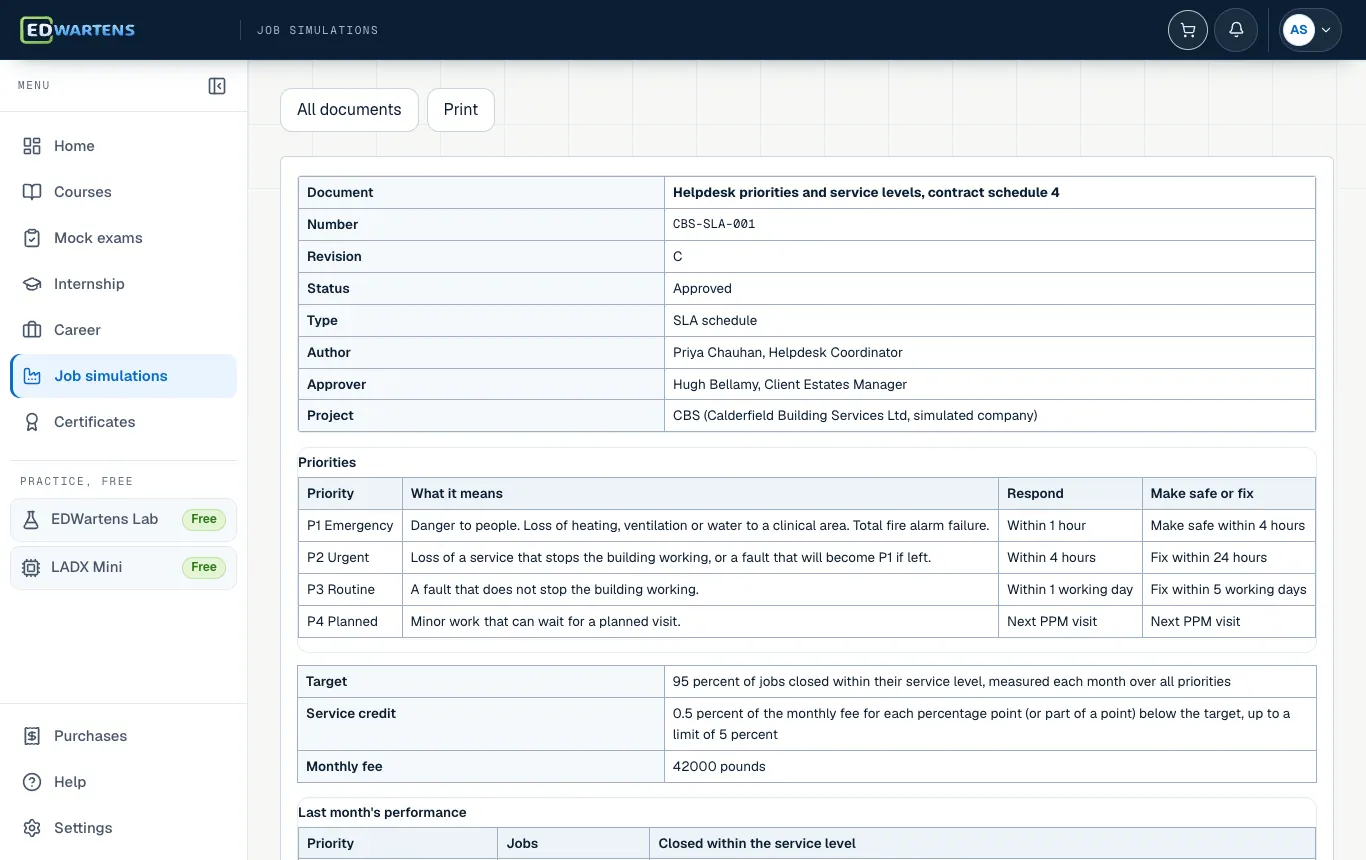Click the EDWartens logo

click(78, 30)
